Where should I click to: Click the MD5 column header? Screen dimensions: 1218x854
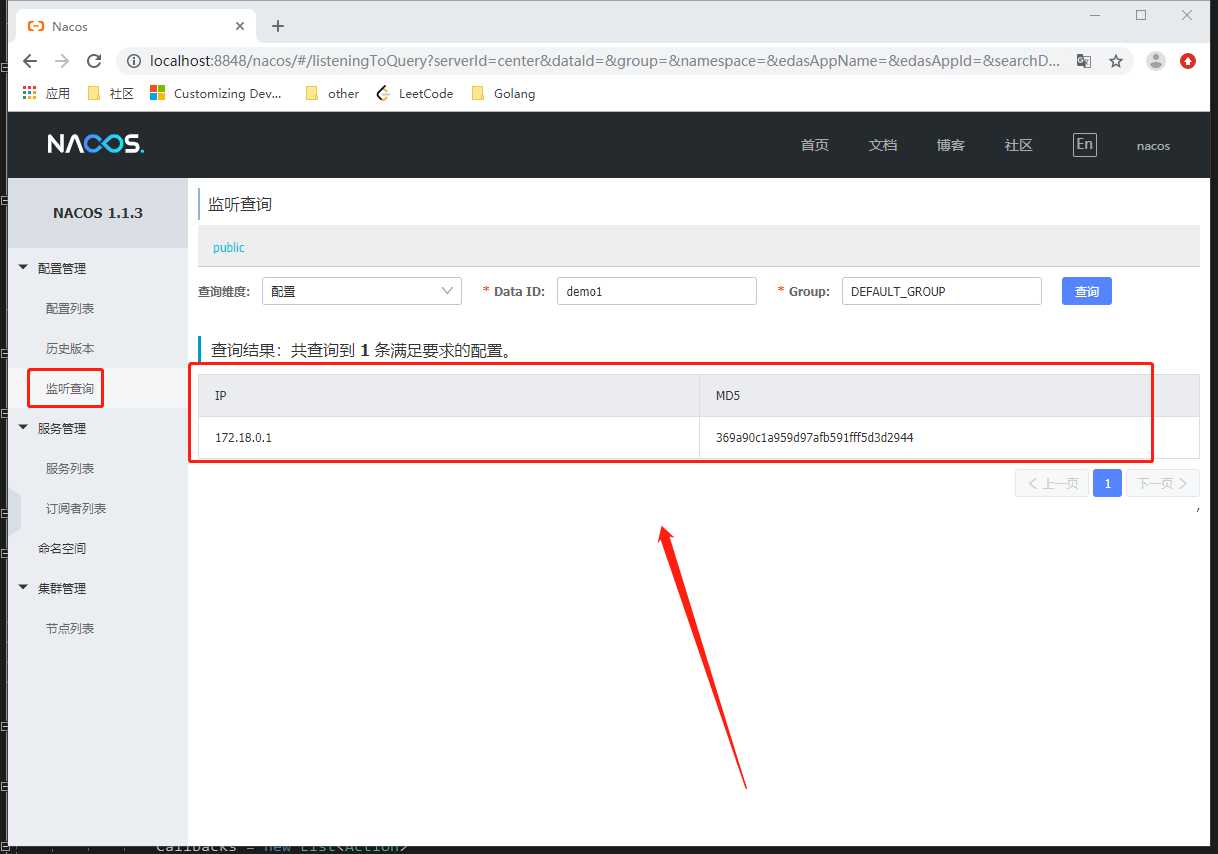(x=949, y=396)
